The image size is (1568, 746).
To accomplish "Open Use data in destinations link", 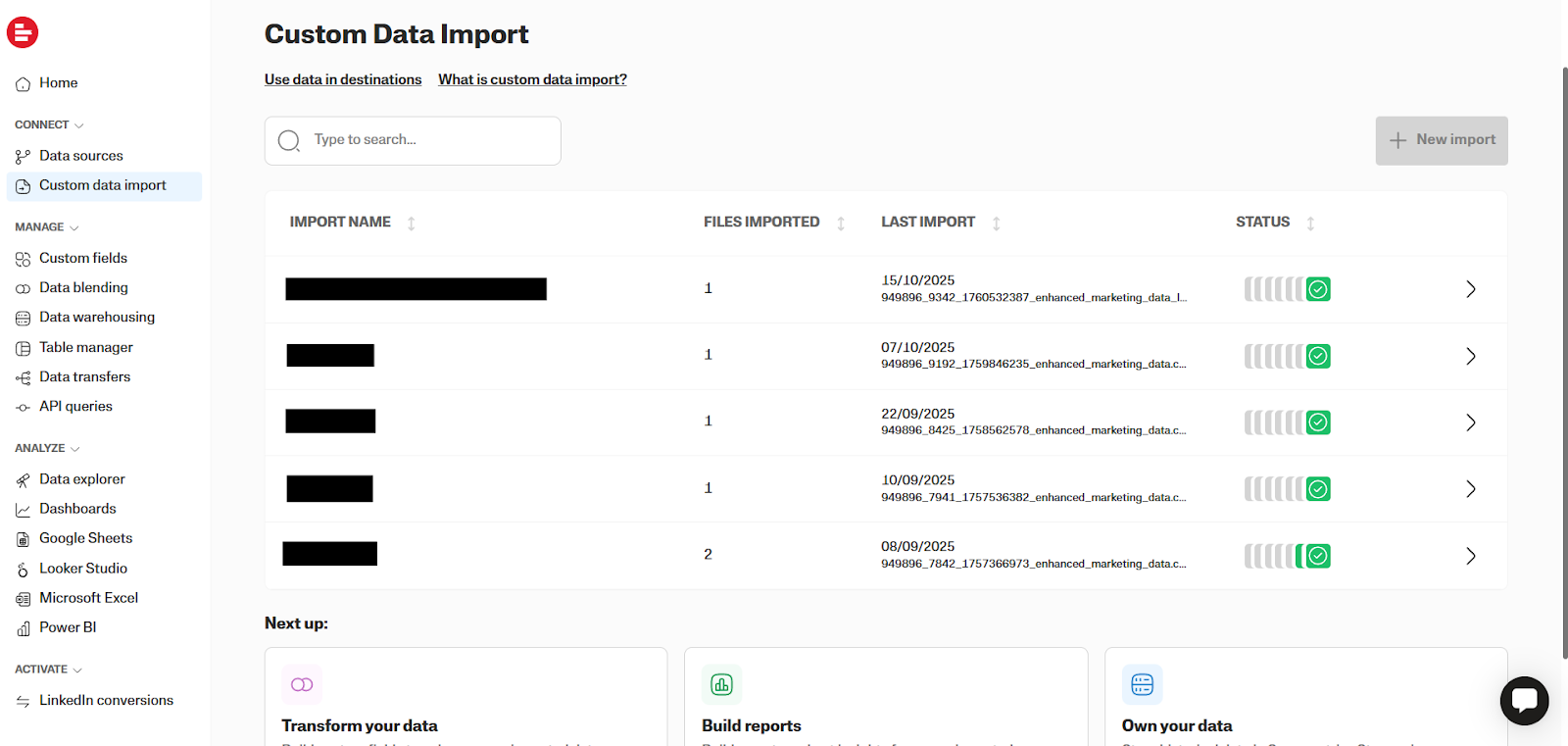I will [343, 79].
